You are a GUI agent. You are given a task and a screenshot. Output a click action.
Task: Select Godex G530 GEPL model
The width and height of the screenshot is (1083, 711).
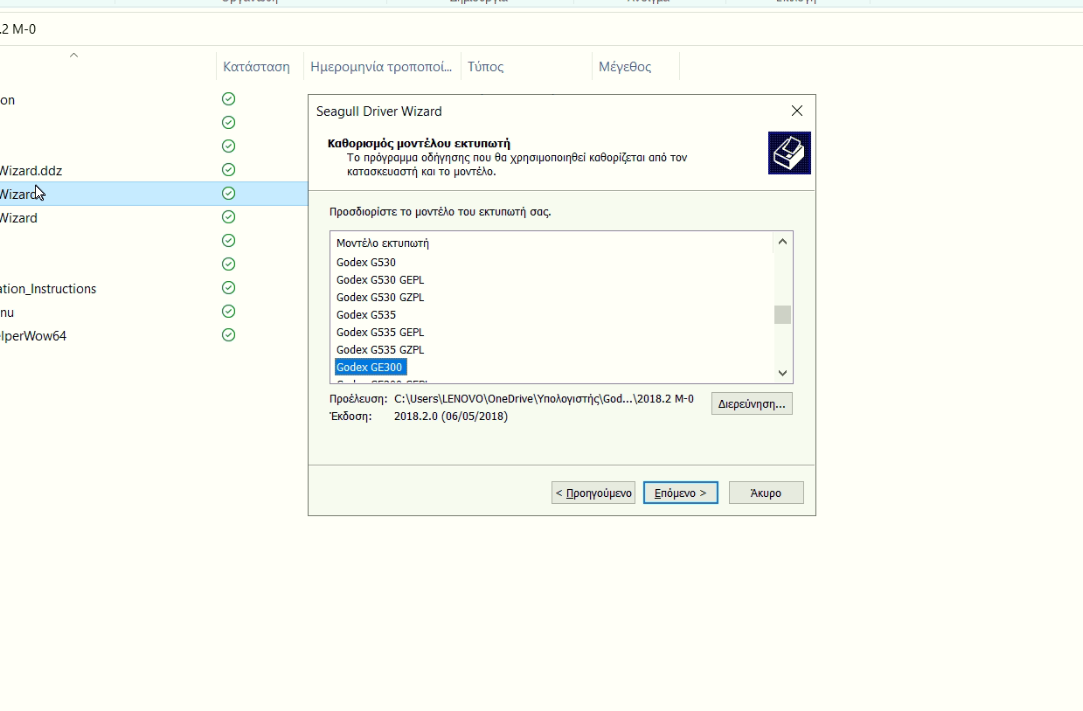click(x=380, y=280)
